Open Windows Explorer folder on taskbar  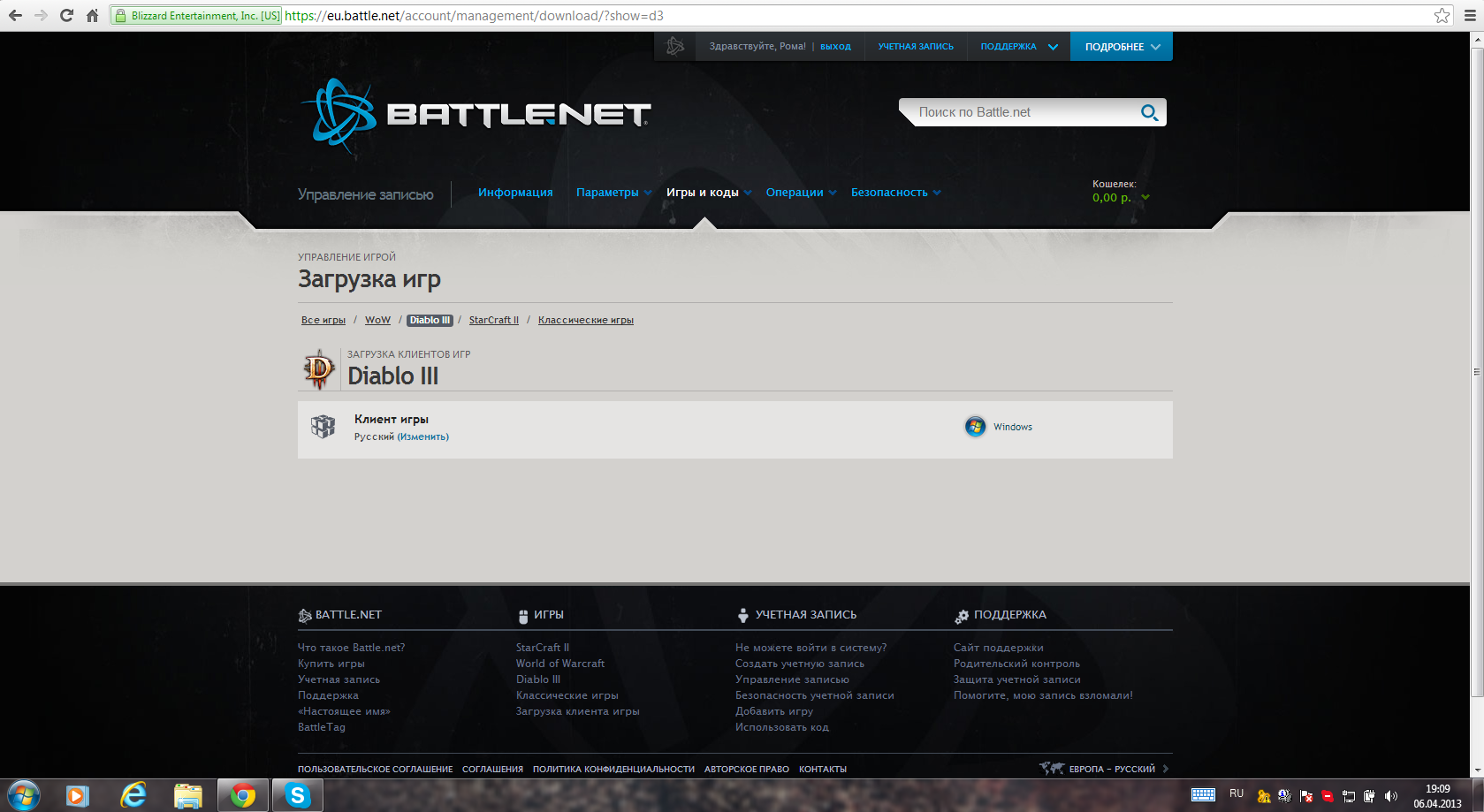[188, 795]
